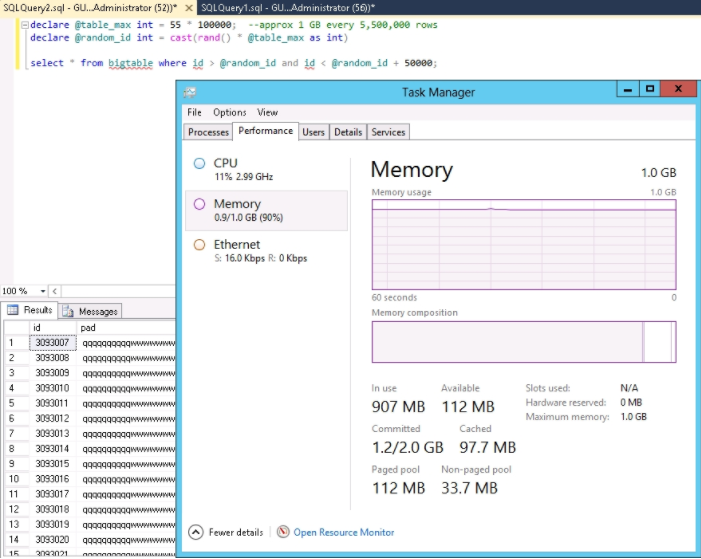Click the CPU circle icon in sidebar
Viewport: 701px width, 559px height.
pos(199,163)
